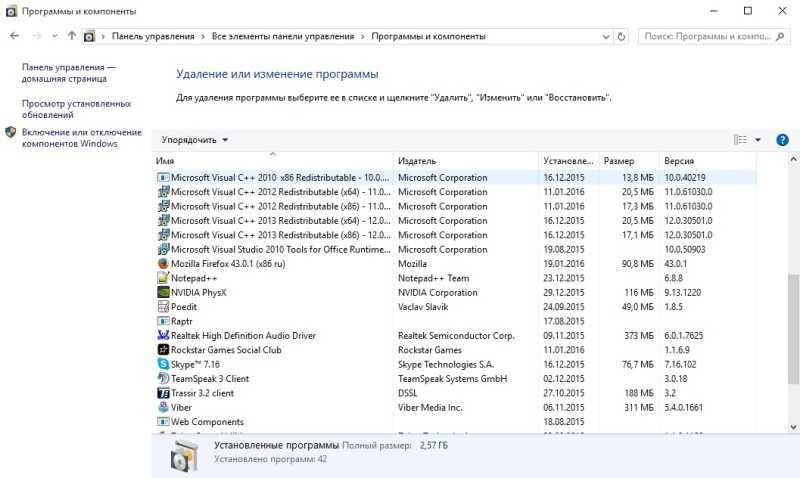800x478 pixels.
Task: Click Программы и компоненты breadcrumb
Action: [x=429, y=36]
